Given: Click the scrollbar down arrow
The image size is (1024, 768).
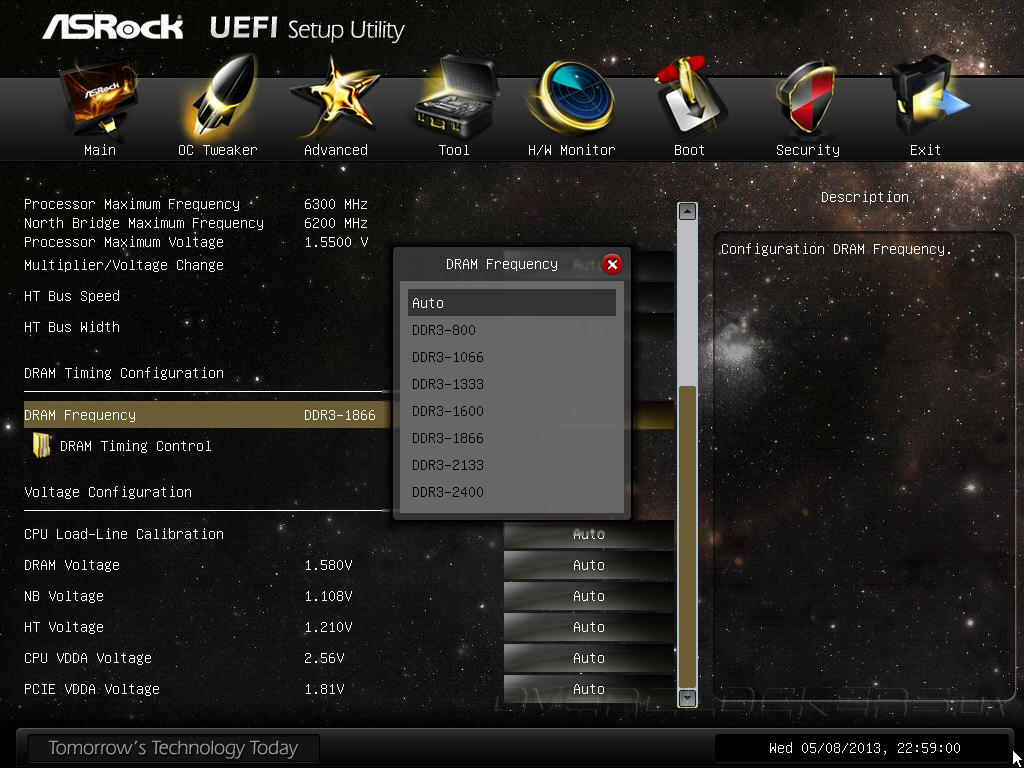Looking at the screenshot, I should click(x=687, y=697).
